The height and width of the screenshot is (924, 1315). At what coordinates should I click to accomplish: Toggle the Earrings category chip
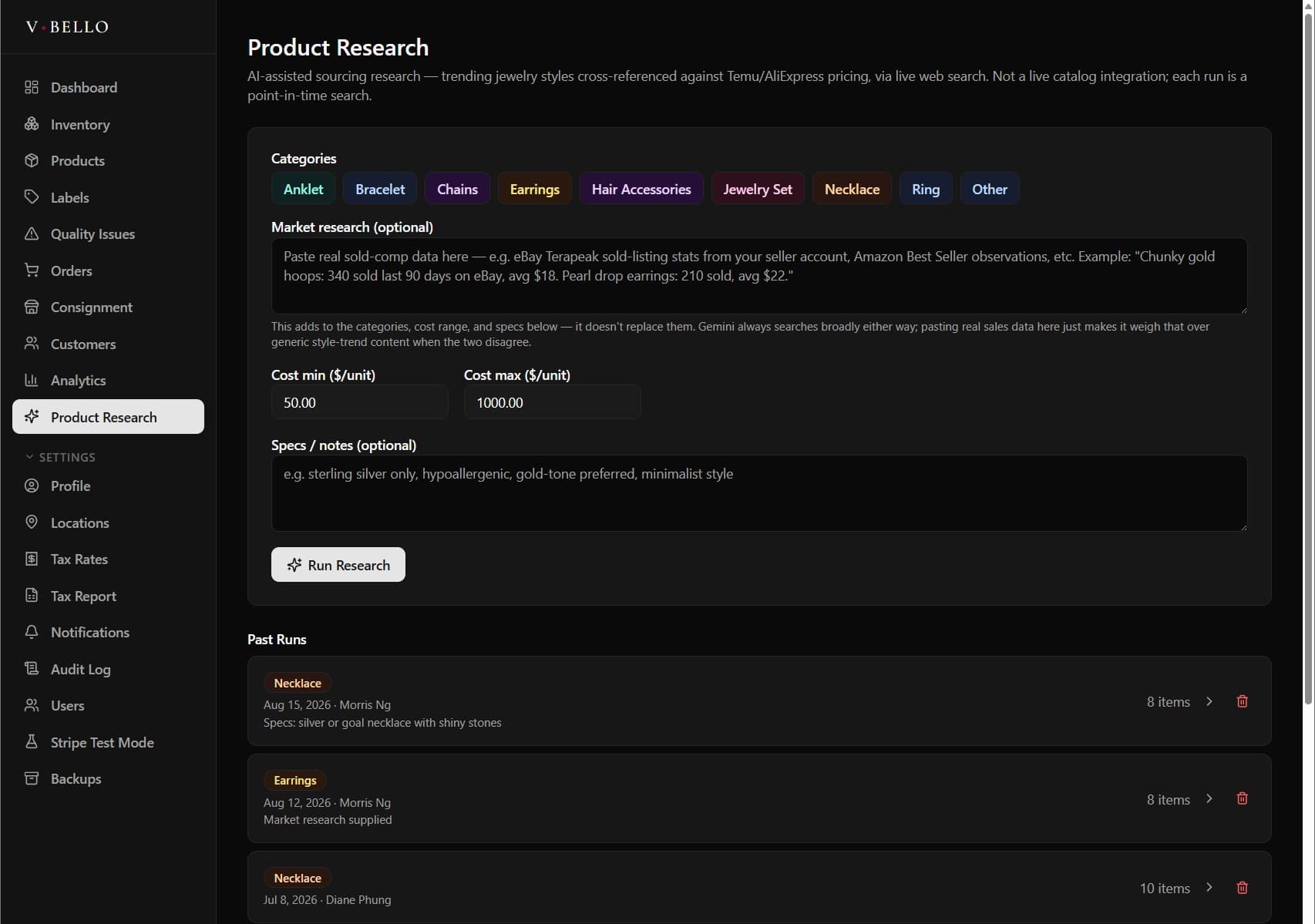(534, 189)
